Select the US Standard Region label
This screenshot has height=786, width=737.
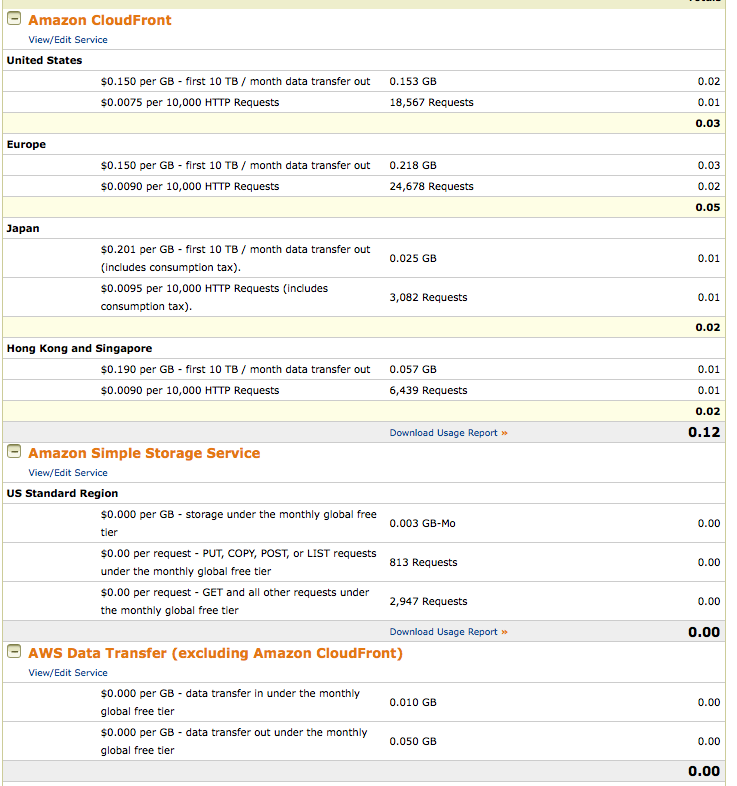pyautogui.click(x=62, y=493)
